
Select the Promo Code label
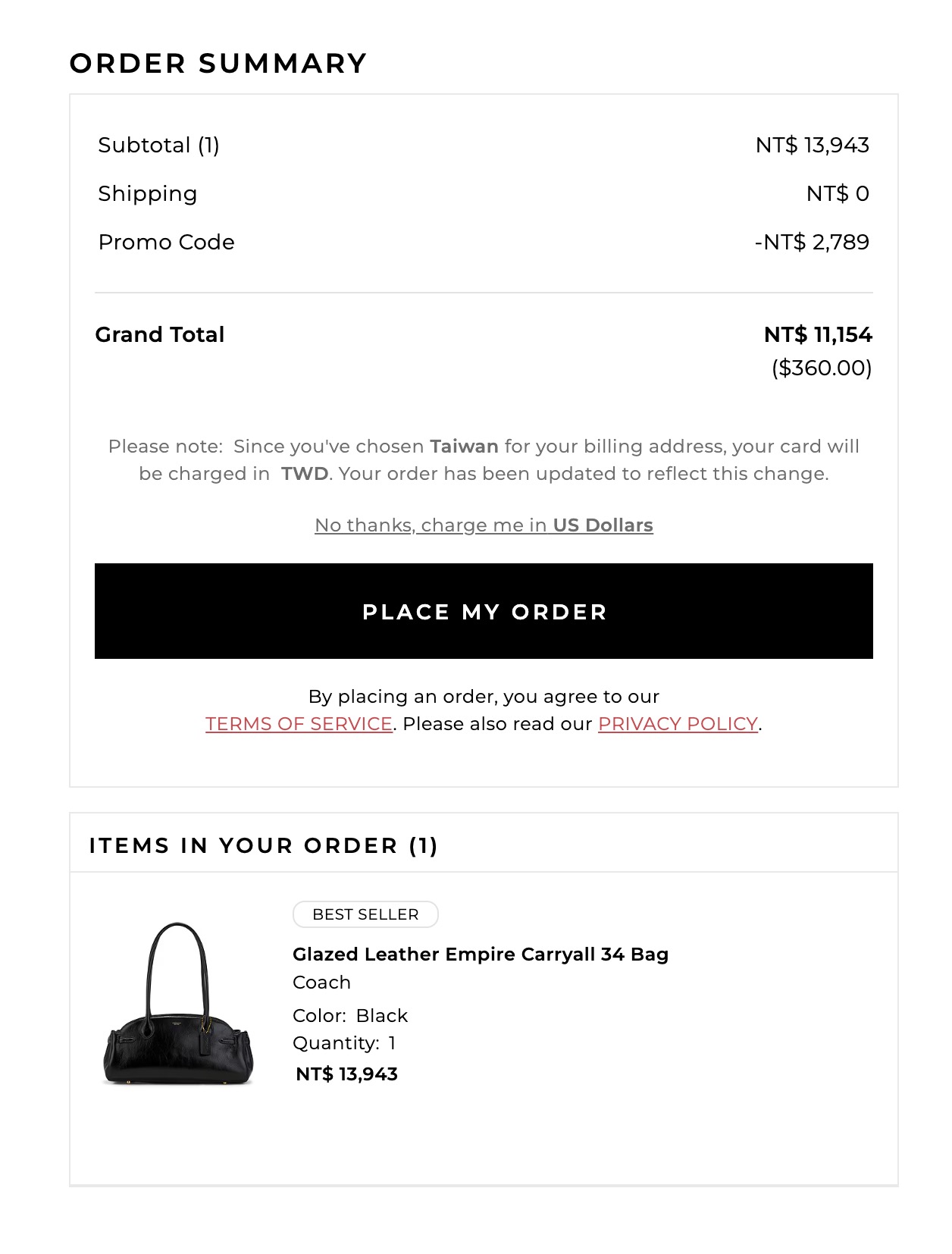point(166,242)
